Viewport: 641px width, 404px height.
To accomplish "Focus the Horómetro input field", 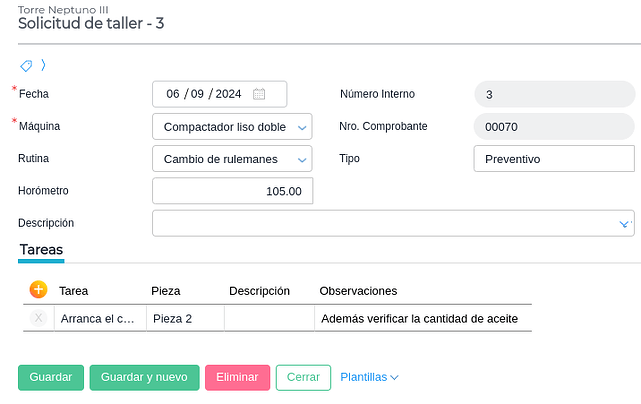I will coord(232,191).
